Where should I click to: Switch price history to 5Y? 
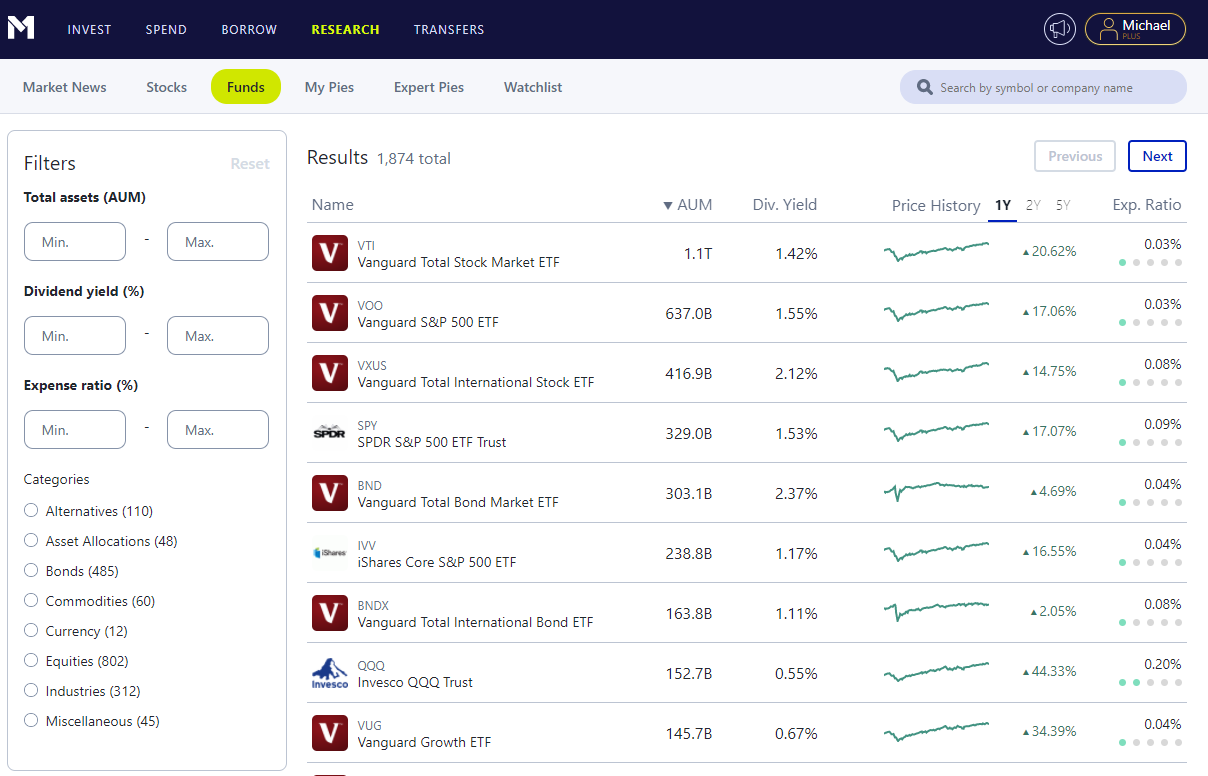click(x=1063, y=205)
